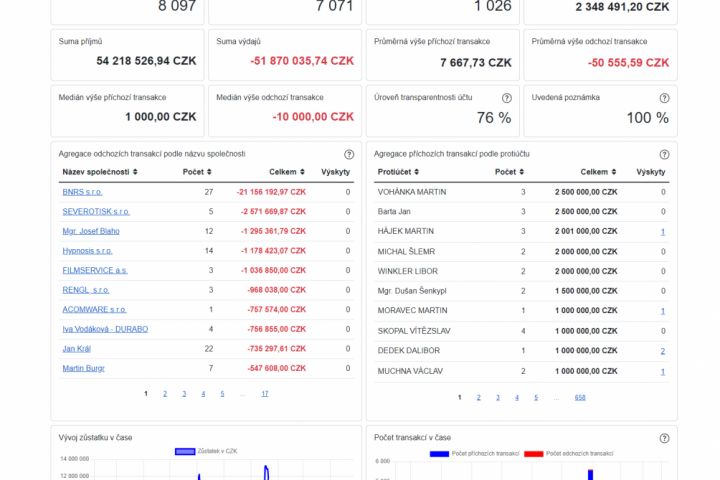The width and height of the screenshot is (720, 480).
Task: Go to page 2 of incoming table
Action: (x=478, y=398)
